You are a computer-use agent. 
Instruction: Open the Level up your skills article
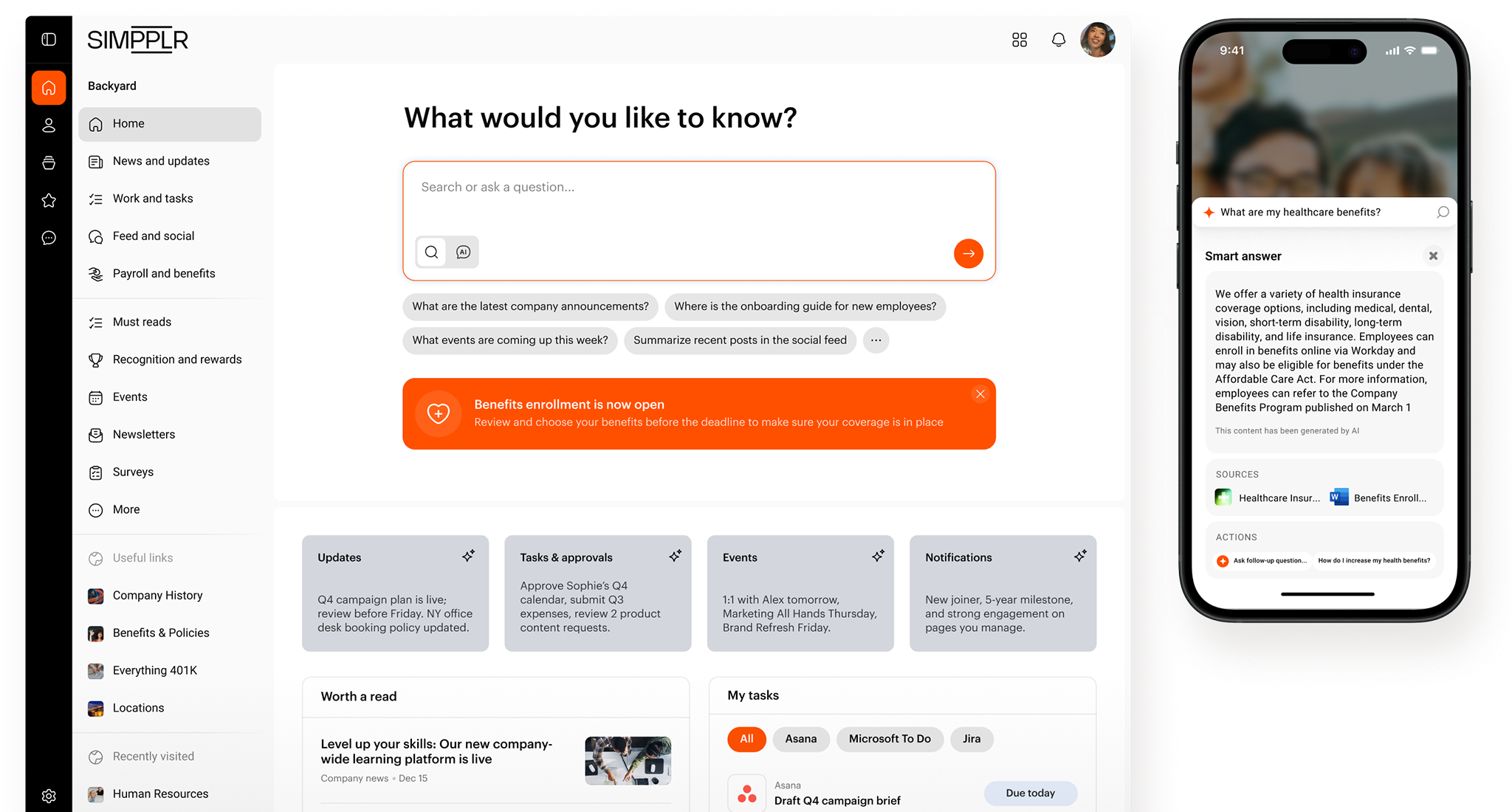point(436,751)
